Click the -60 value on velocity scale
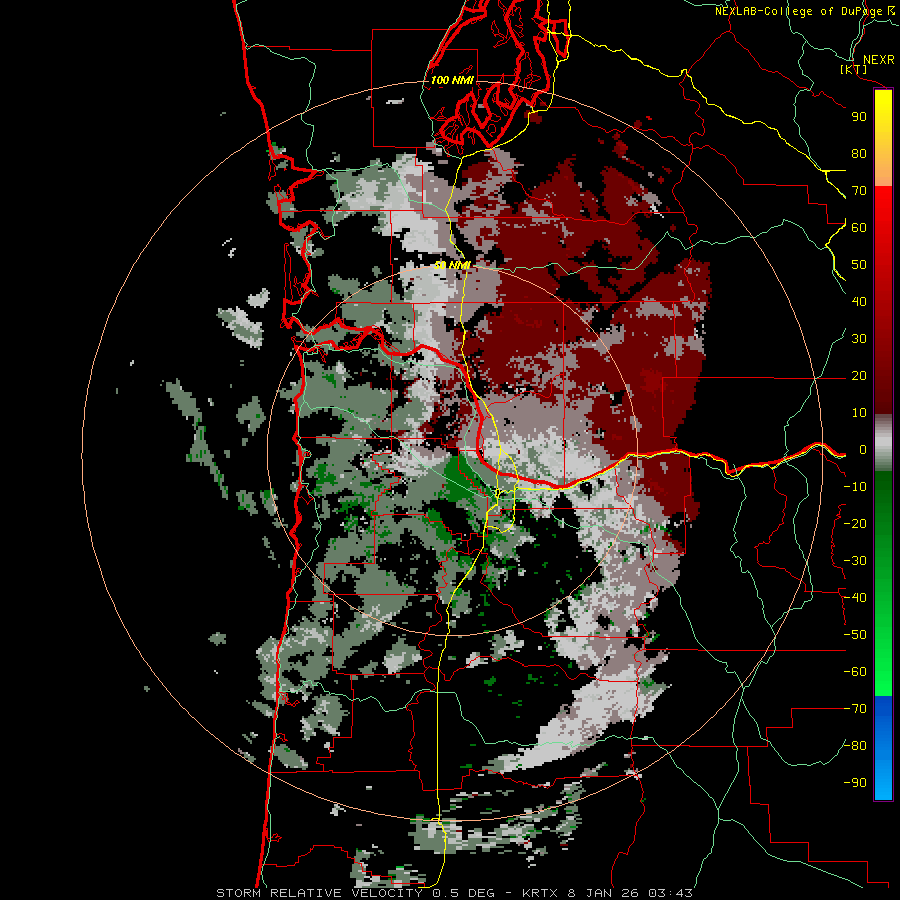The height and width of the screenshot is (900, 900). [855, 672]
